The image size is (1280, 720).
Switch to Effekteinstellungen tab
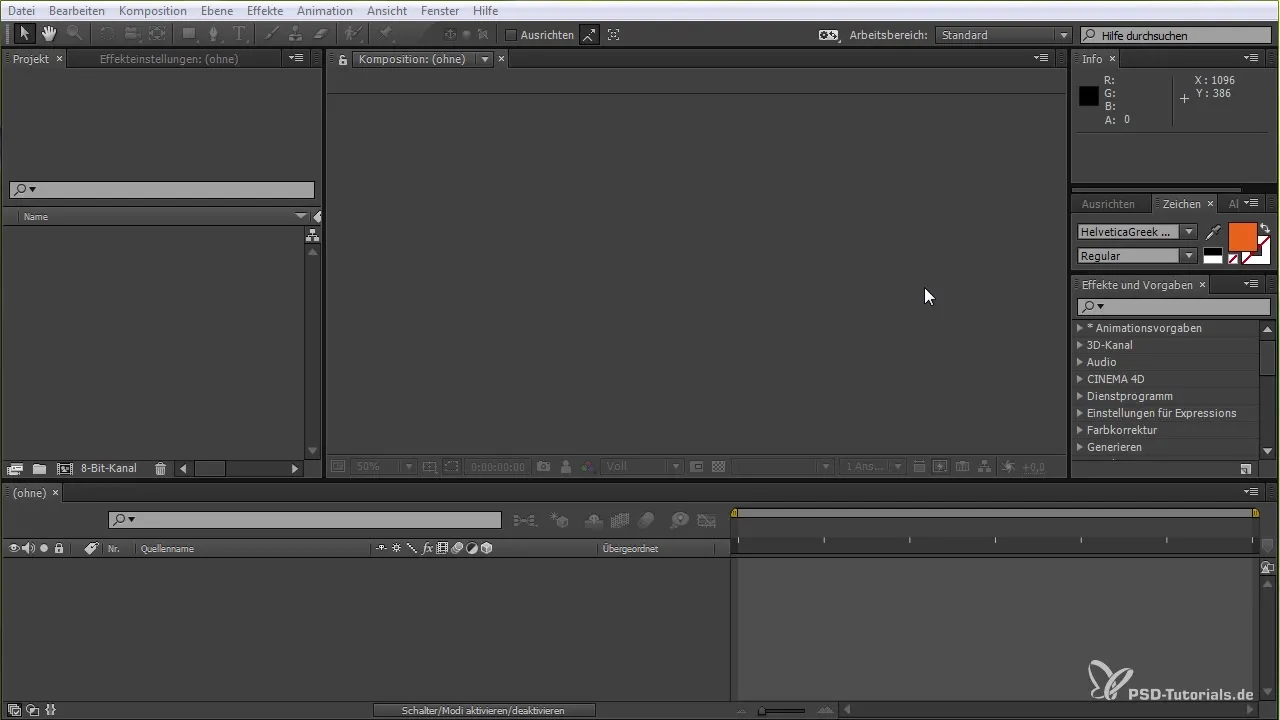(169, 59)
